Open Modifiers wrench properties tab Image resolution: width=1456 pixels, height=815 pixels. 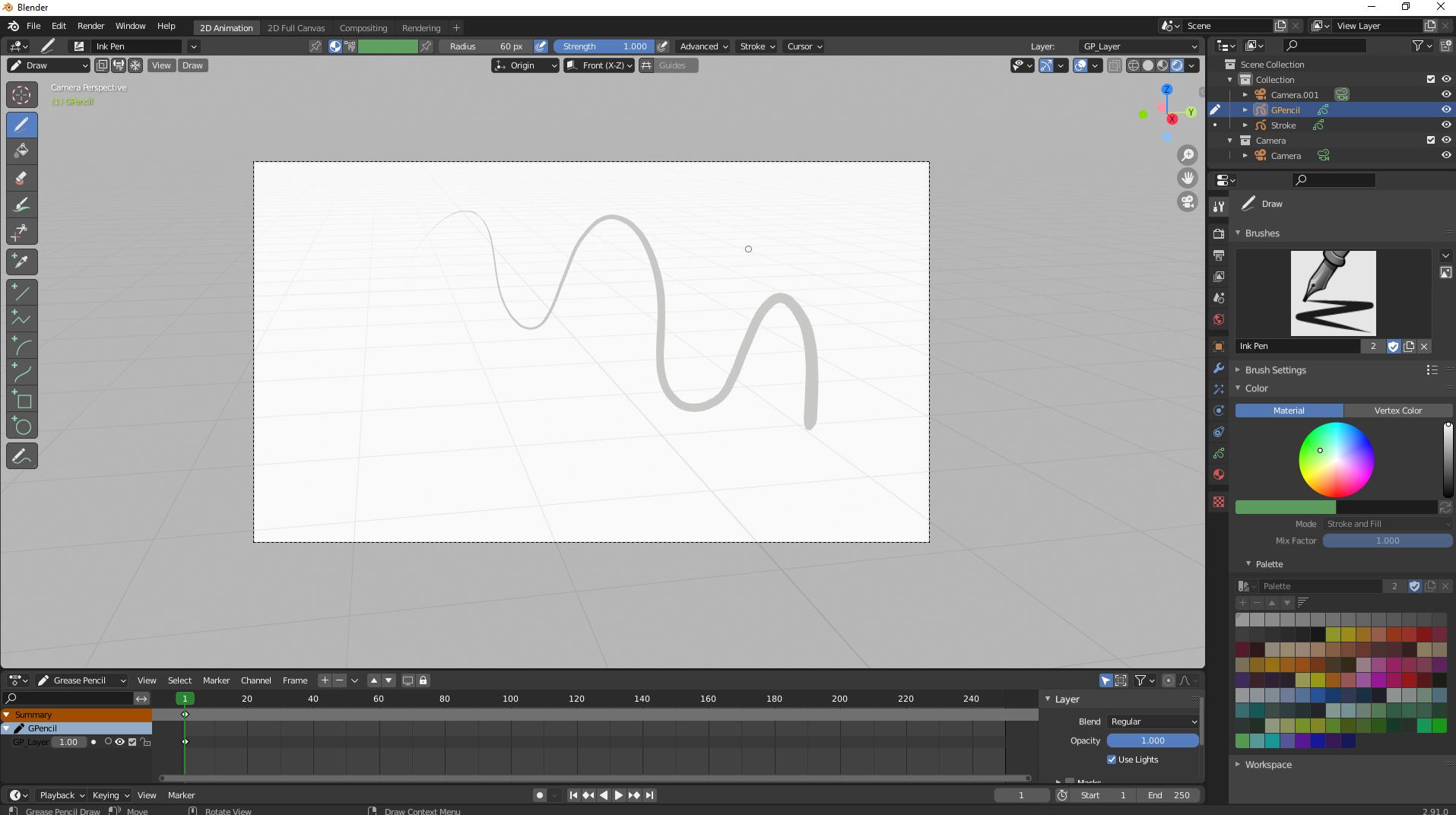[1219, 368]
